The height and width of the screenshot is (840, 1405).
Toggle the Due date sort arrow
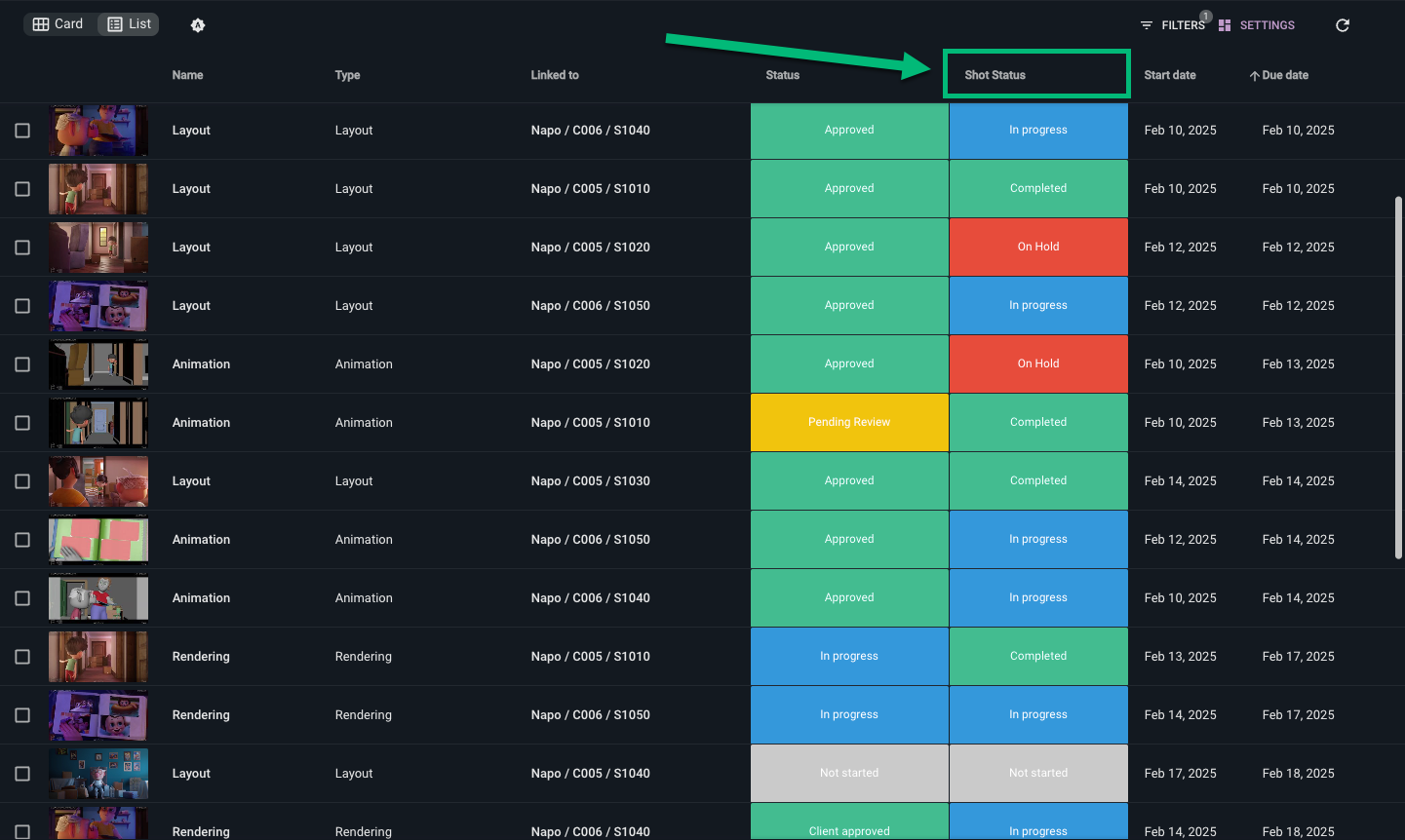click(x=1255, y=76)
